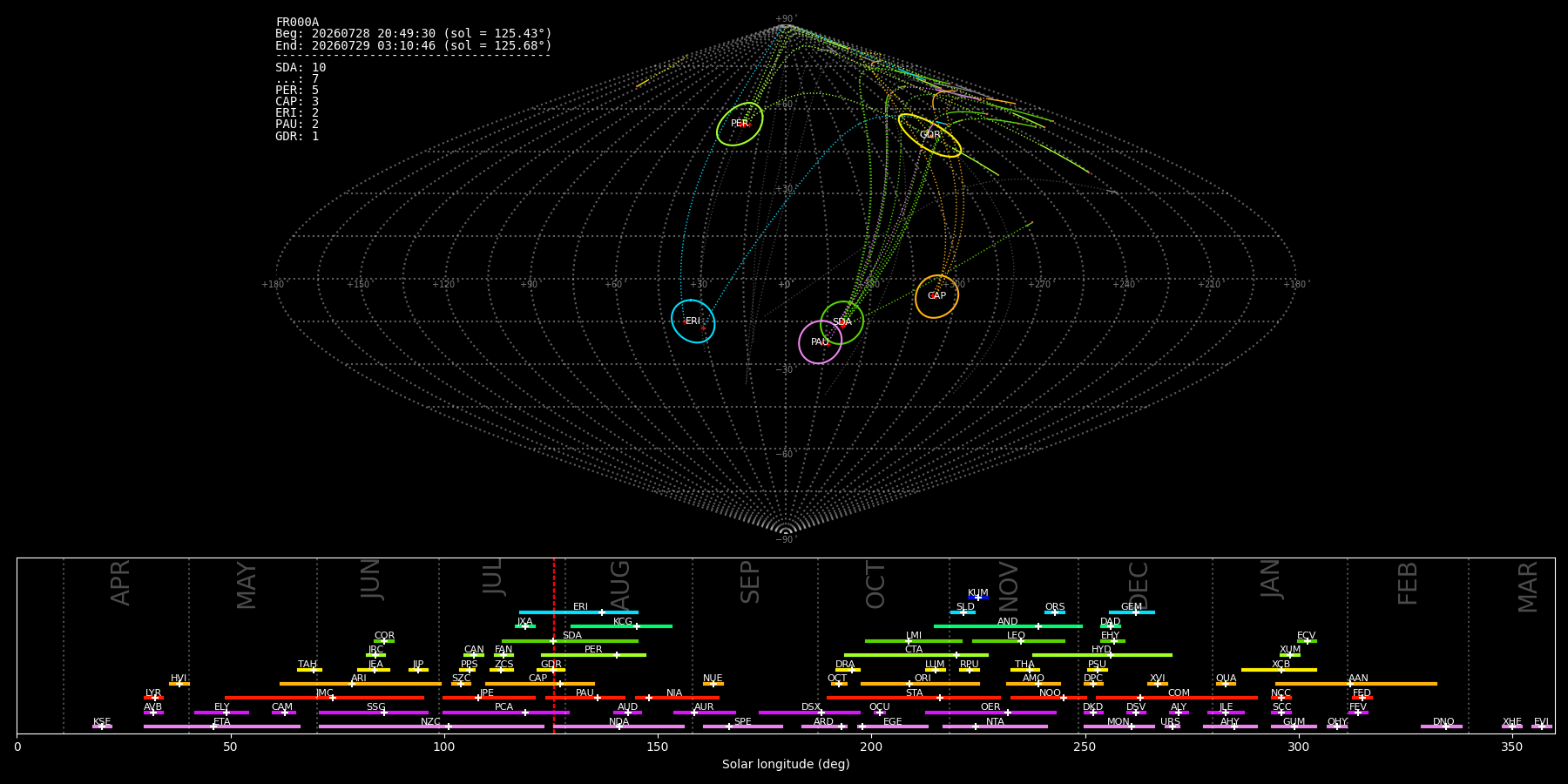Select the SDA green radiant circle
The image size is (1568, 784).
pos(841,322)
